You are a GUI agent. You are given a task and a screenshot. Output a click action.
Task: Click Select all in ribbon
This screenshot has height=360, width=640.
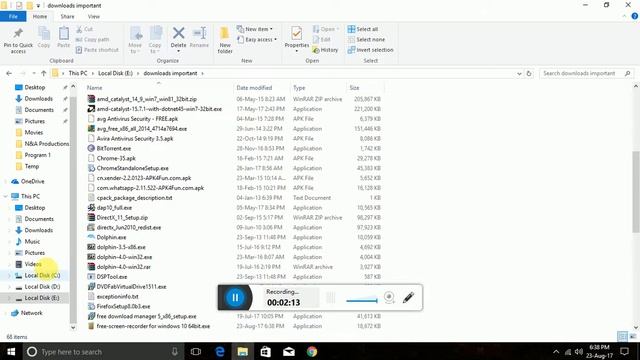363,29
